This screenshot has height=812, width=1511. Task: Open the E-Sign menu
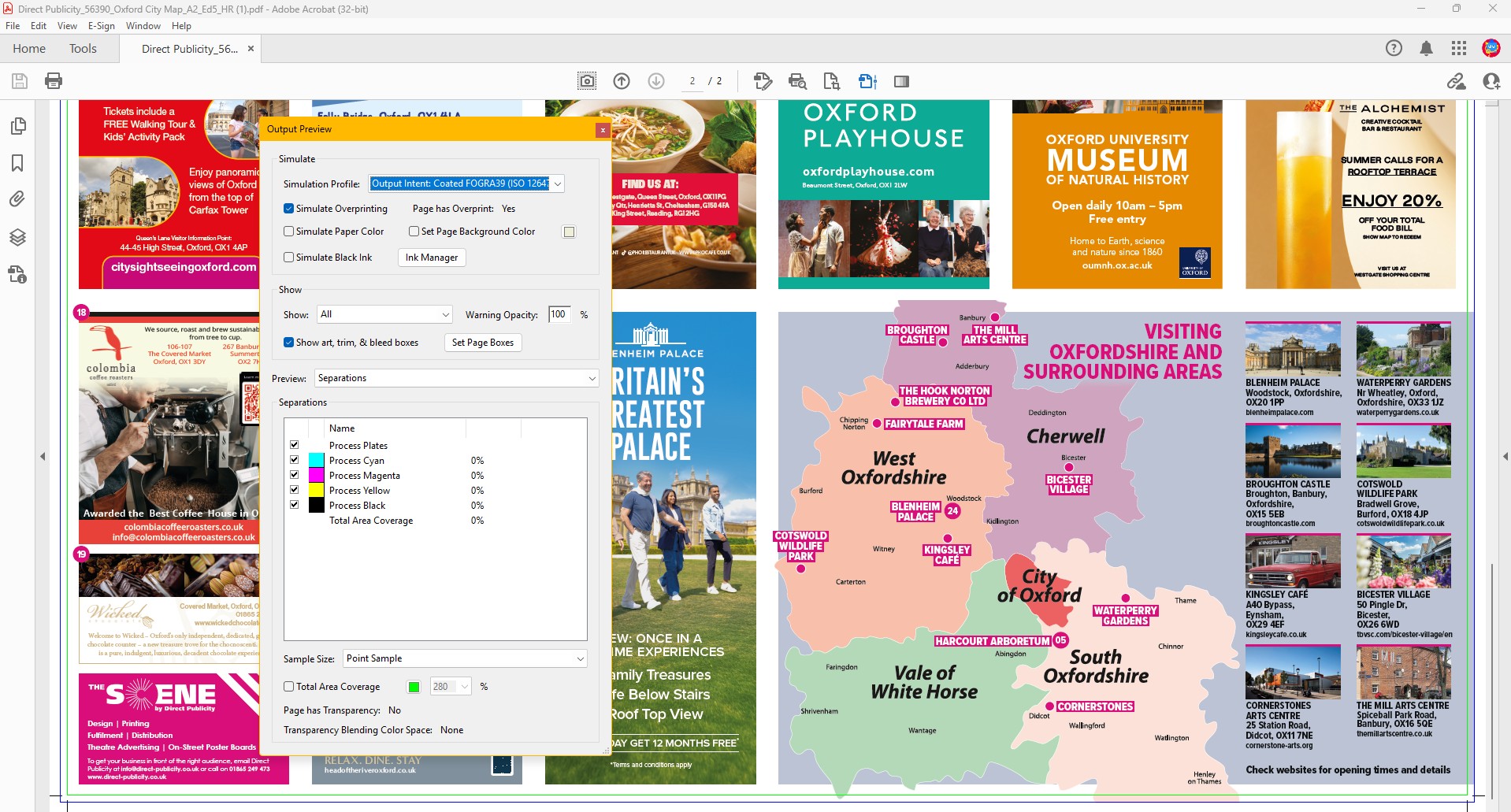[x=101, y=26]
